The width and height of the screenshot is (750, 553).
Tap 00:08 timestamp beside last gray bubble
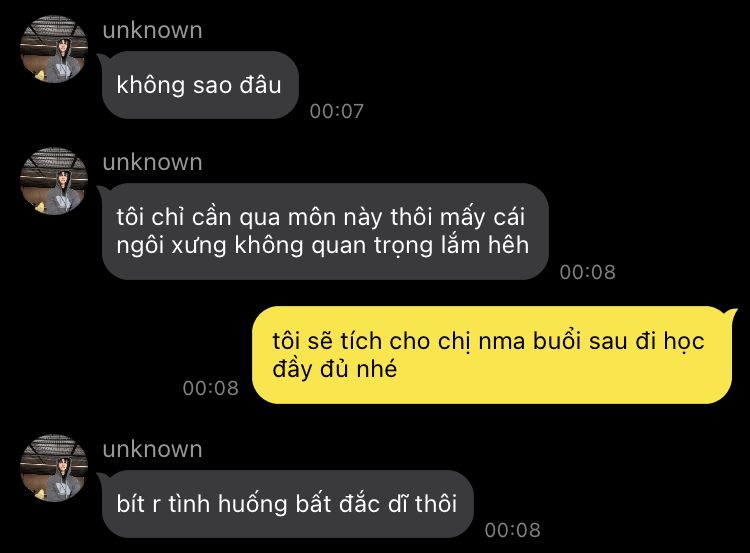(512, 530)
